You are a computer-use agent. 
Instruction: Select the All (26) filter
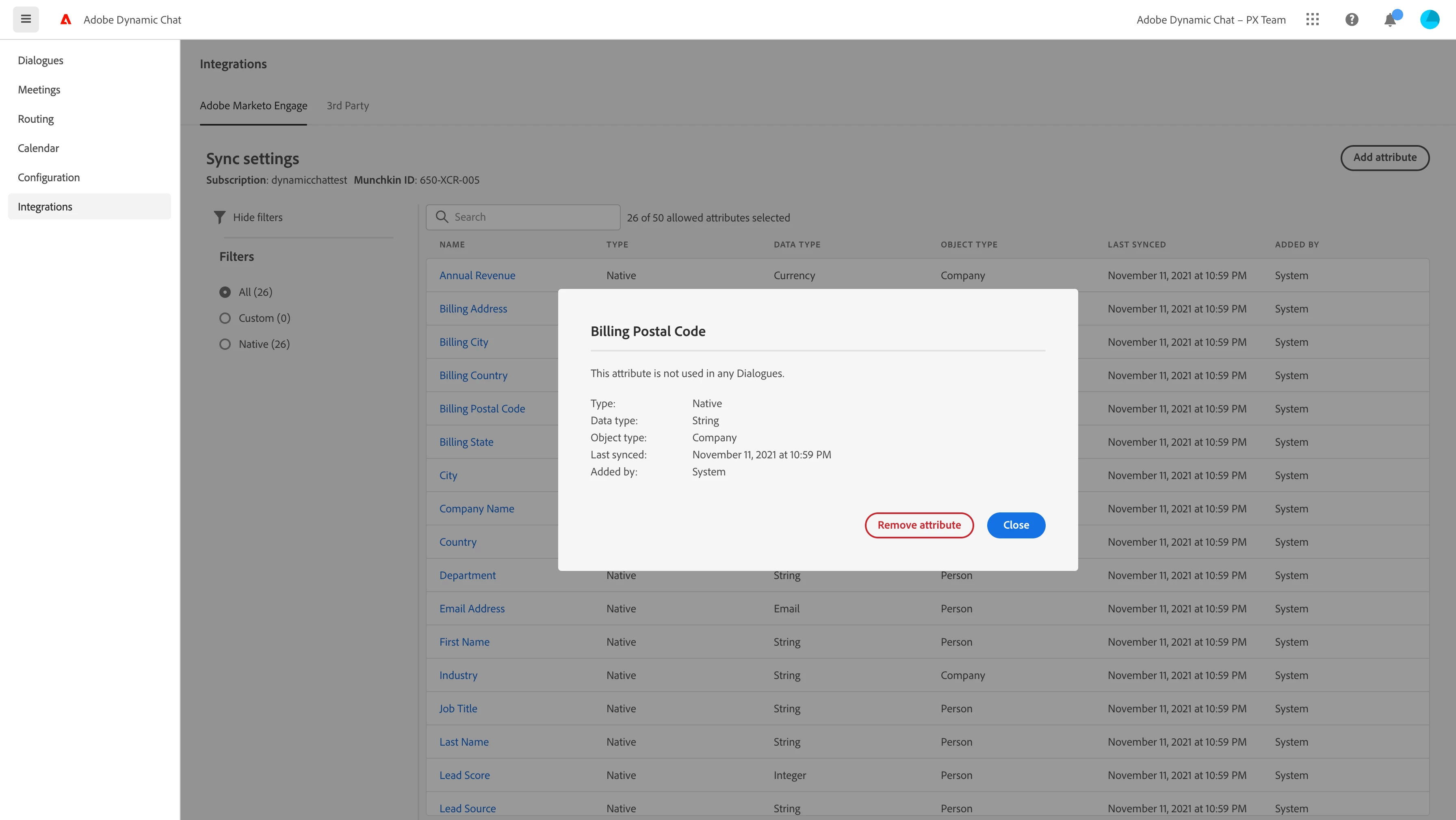pyautogui.click(x=225, y=293)
